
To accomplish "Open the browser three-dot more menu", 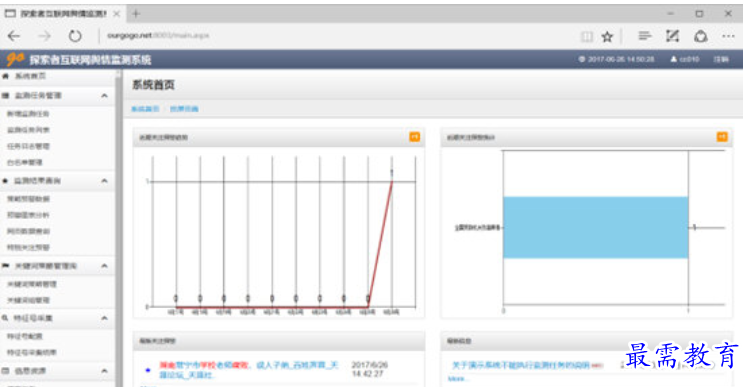I will pyautogui.click(x=728, y=36).
